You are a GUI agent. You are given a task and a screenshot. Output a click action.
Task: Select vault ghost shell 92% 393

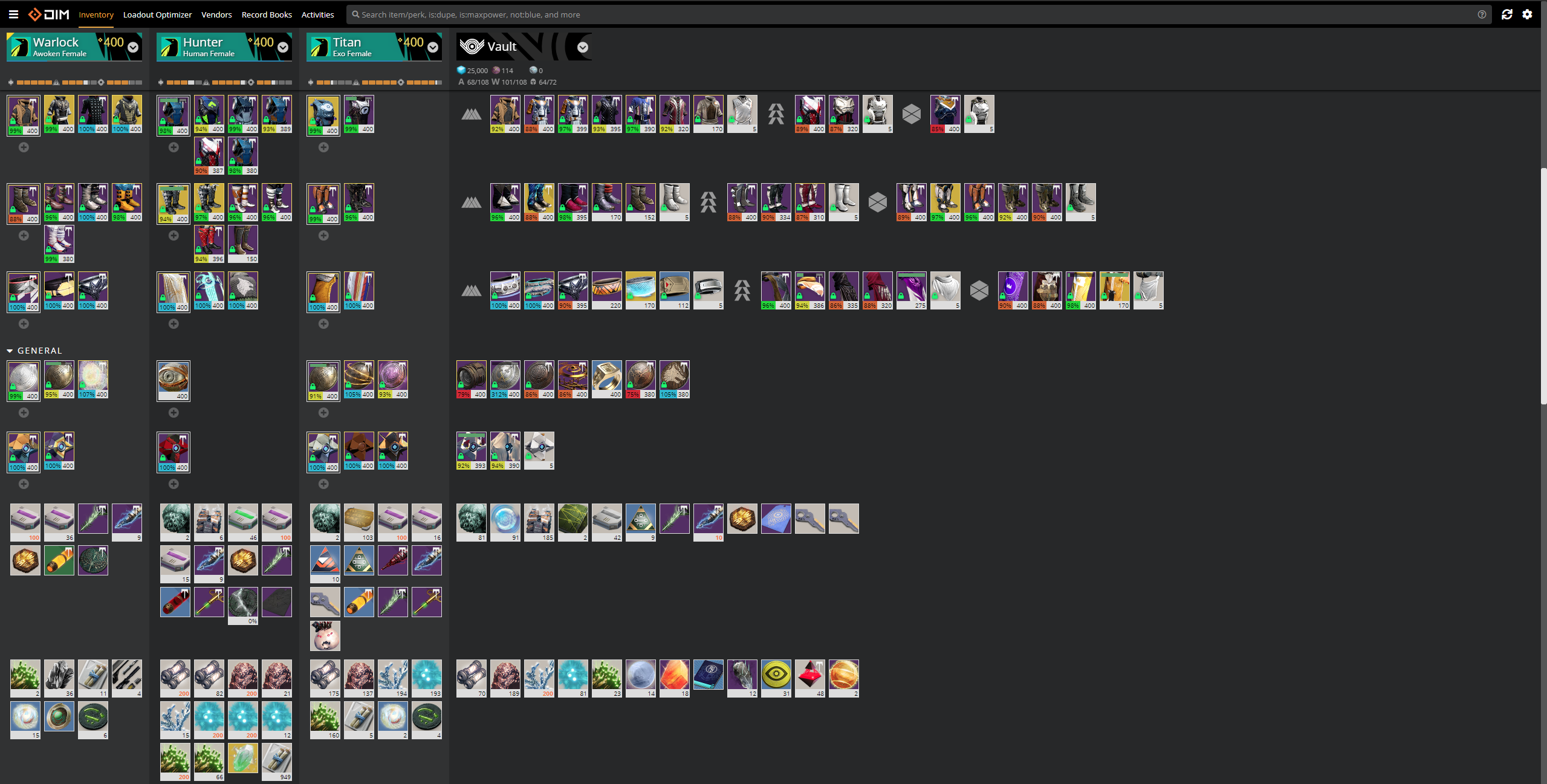[472, 451]
